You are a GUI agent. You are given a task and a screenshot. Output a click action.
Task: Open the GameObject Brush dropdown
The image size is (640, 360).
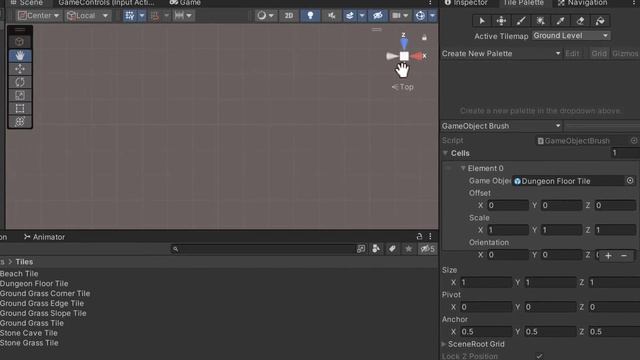coord(501,126)
